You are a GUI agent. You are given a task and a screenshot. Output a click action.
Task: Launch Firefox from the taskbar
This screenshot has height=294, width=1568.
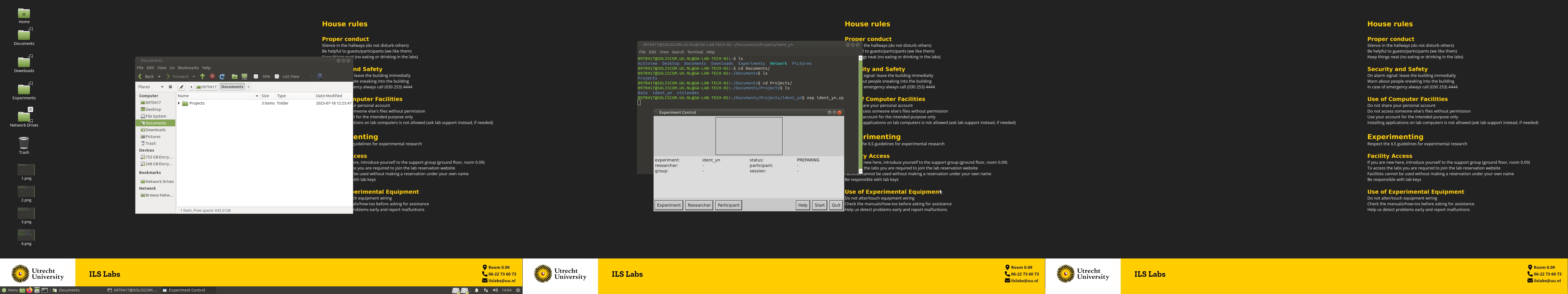tap(29, 290)
